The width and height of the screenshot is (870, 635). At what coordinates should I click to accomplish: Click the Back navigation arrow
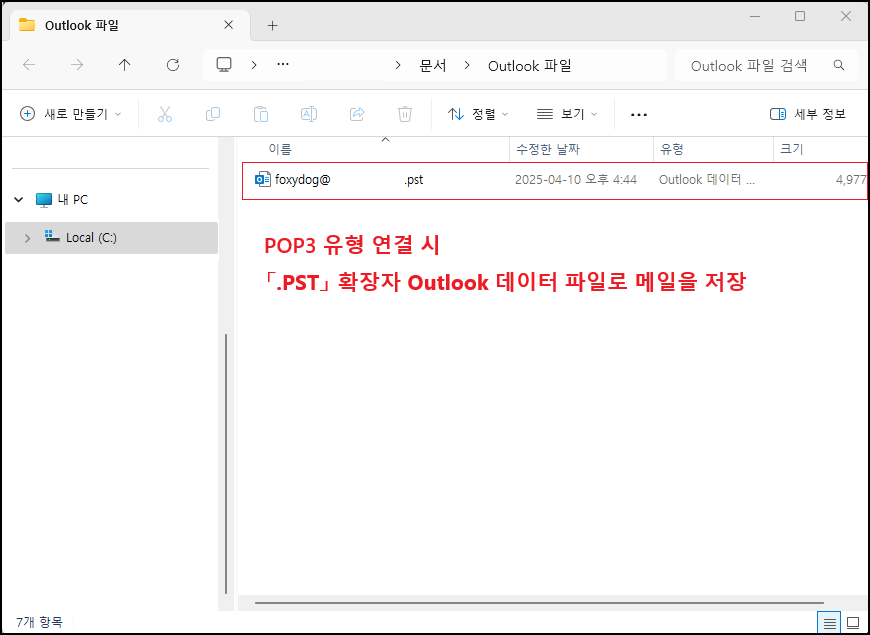[29, 65]
